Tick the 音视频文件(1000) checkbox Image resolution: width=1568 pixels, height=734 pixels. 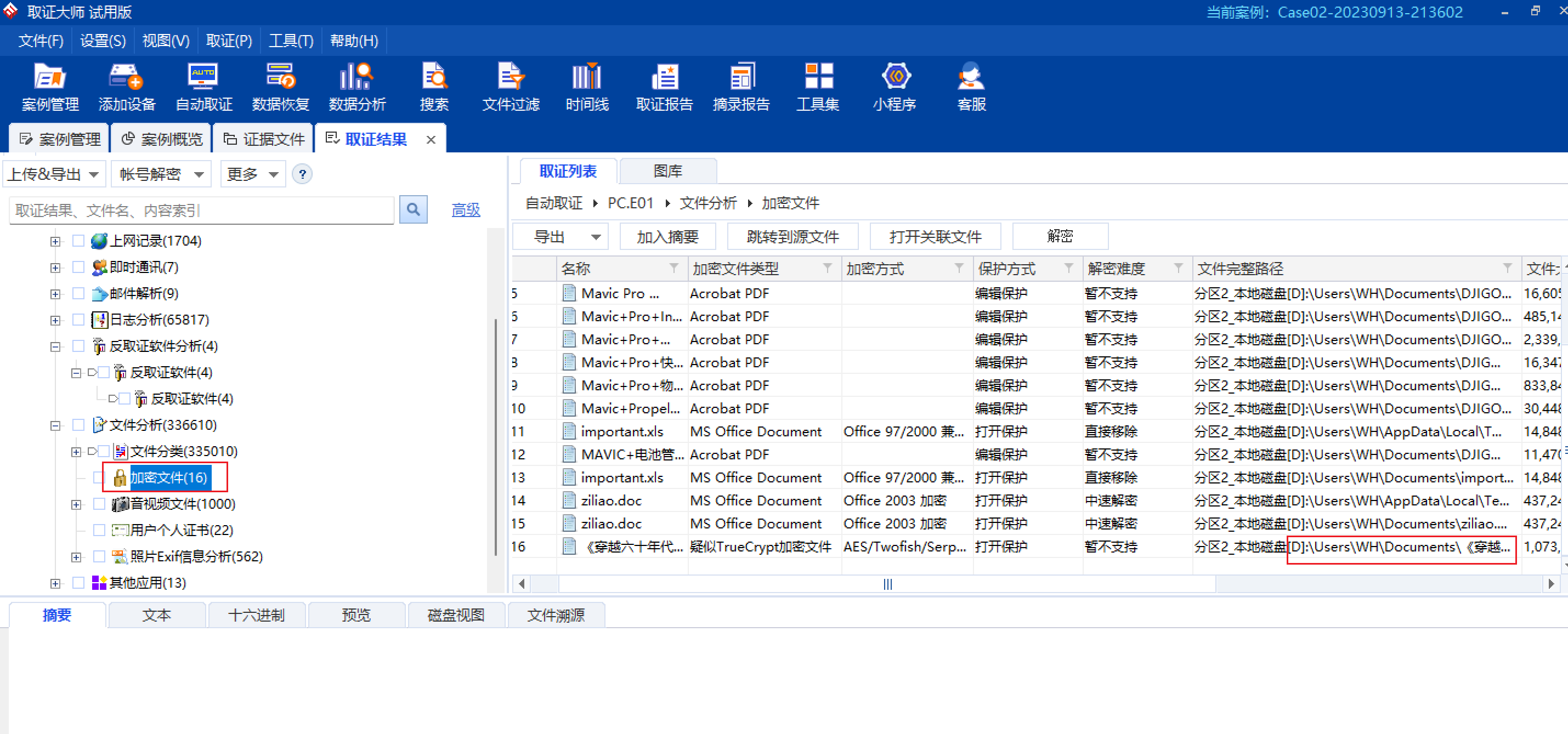pyautogui.click(x=99, y=504)
